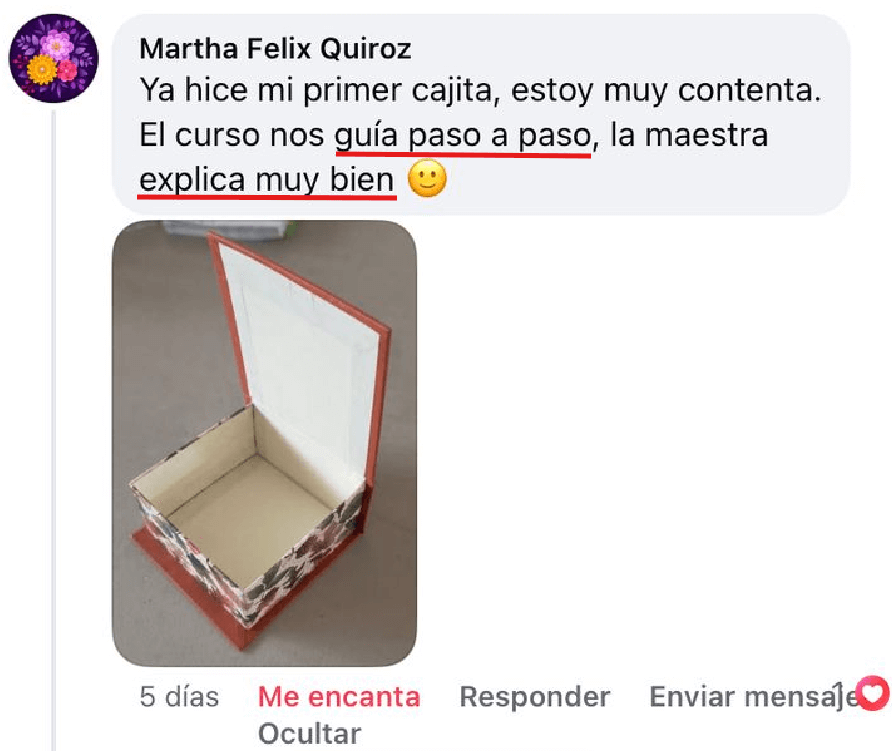The width and height of the screenshot is (892, 751).
Task: Open Martha Felix Quiroz's profile avatar
Action: 53,59
